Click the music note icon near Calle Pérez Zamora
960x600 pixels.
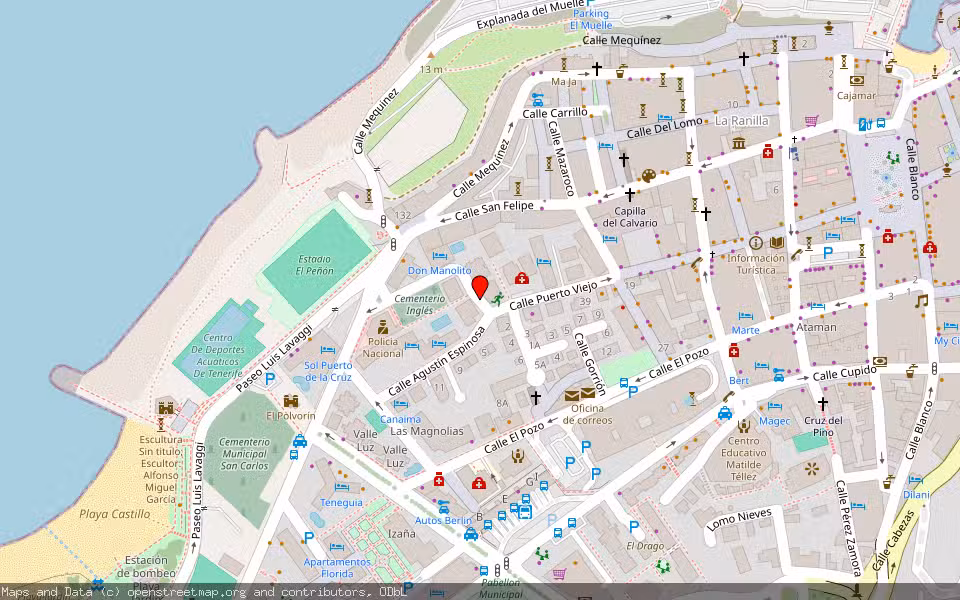tap(923, 299)
